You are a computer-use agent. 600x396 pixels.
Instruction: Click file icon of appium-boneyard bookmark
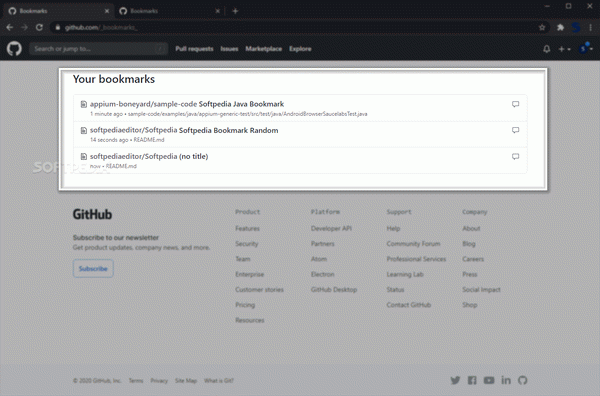pos(83,104)
